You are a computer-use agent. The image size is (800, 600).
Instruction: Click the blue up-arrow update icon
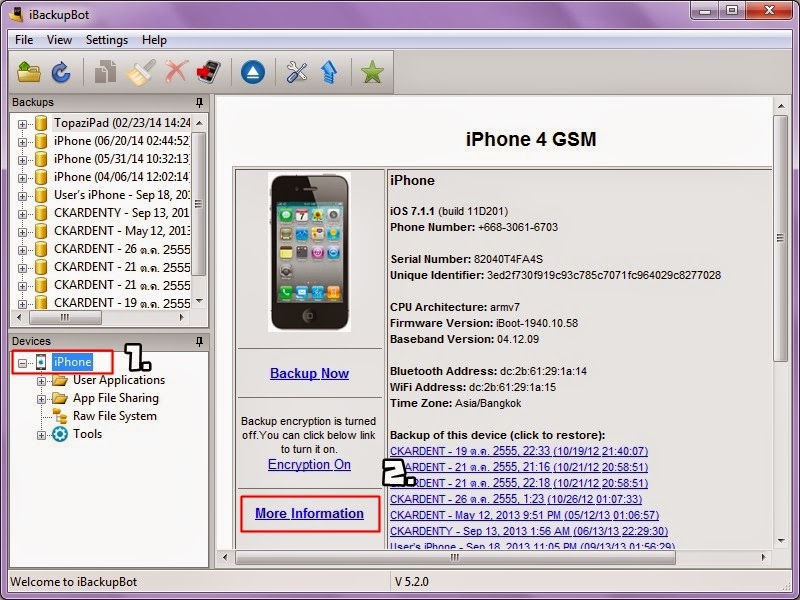click(329, 72)
